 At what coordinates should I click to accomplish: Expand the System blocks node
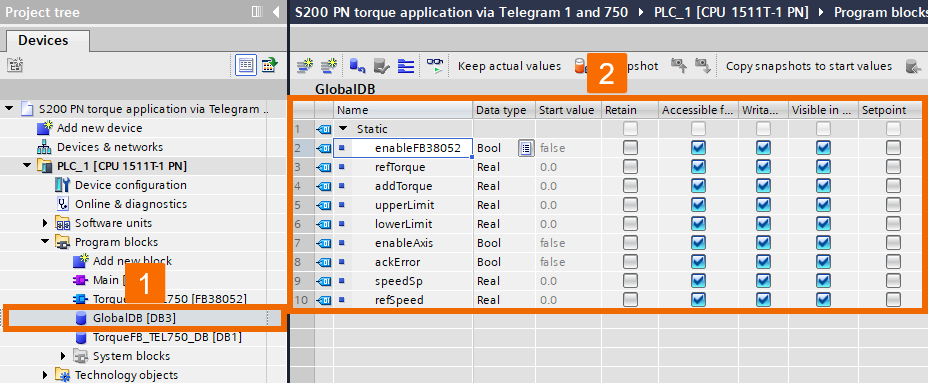pyautogui.click(x=64, y=356)
